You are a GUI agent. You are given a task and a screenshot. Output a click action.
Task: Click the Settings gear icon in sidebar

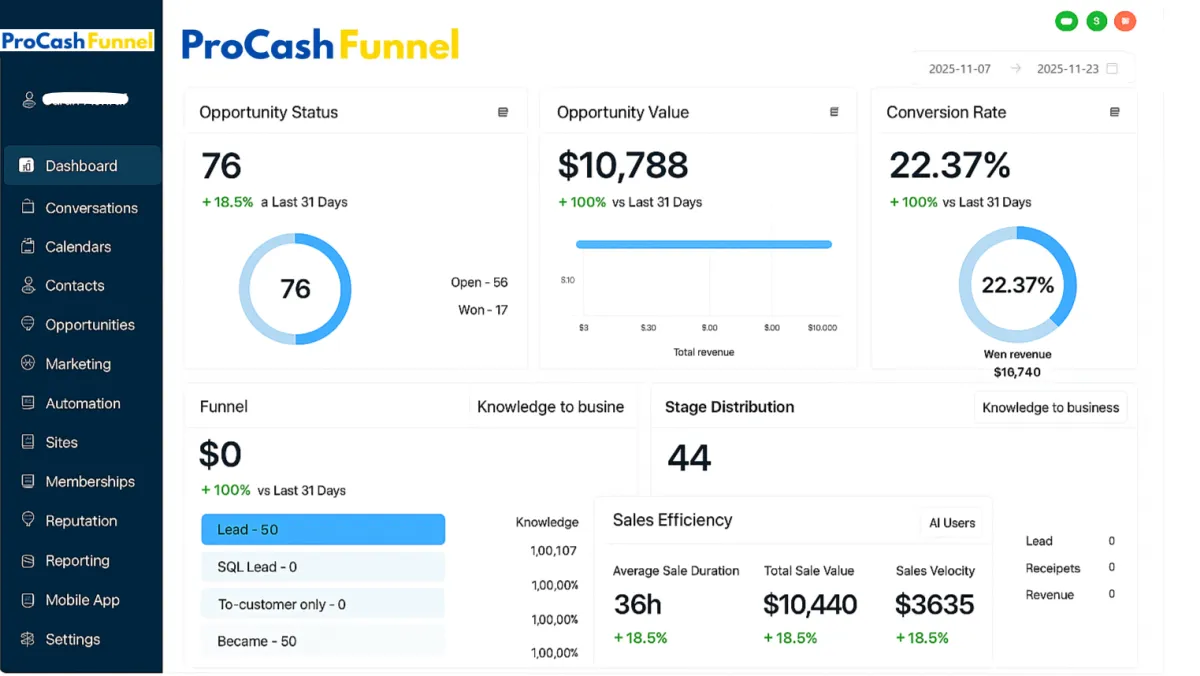point(27,639)
